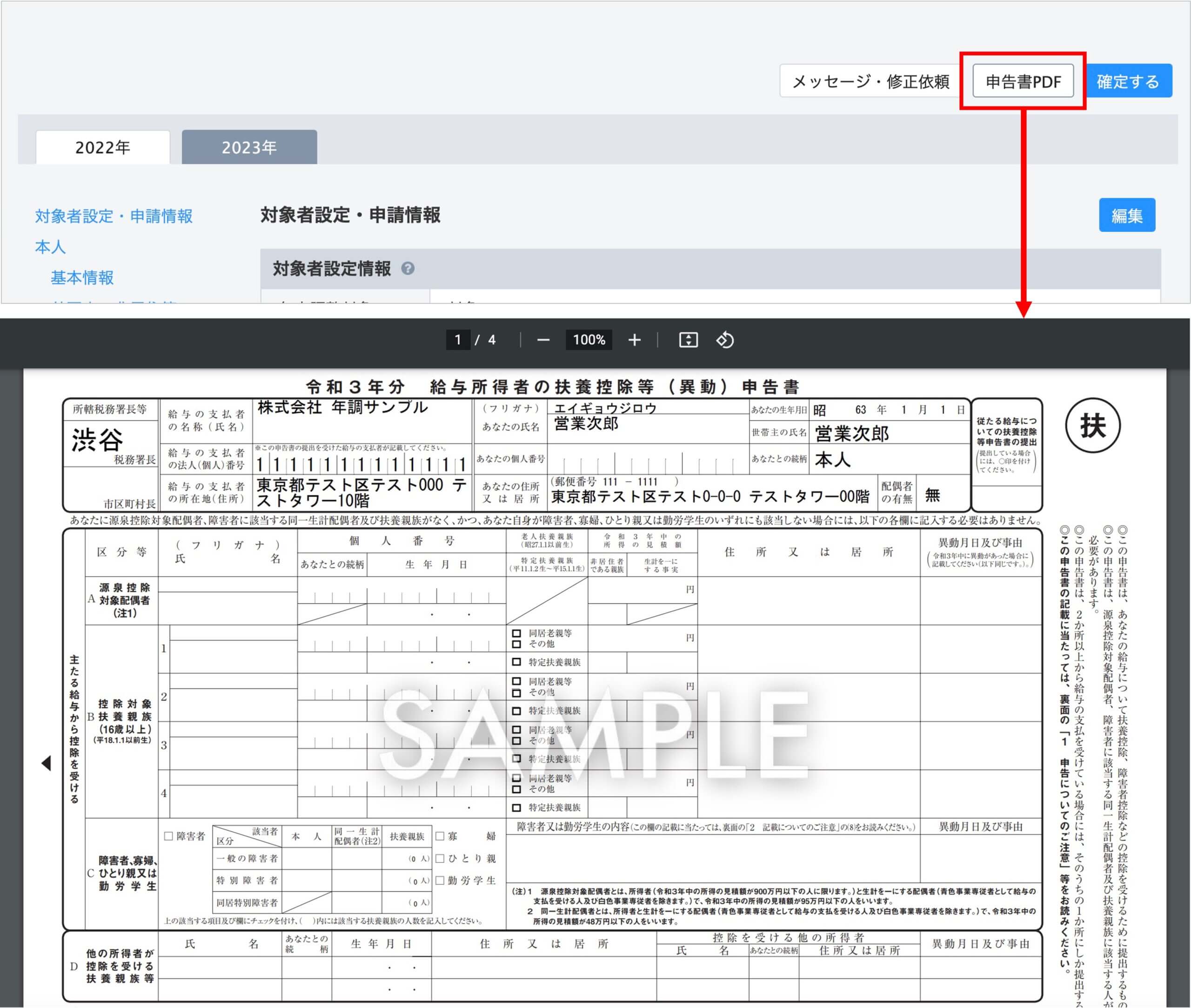The height and width of the screenshot is (1008, 1191).
Task: Click the left-pointing triangle at page edge
Action: (x=46, y=763)
